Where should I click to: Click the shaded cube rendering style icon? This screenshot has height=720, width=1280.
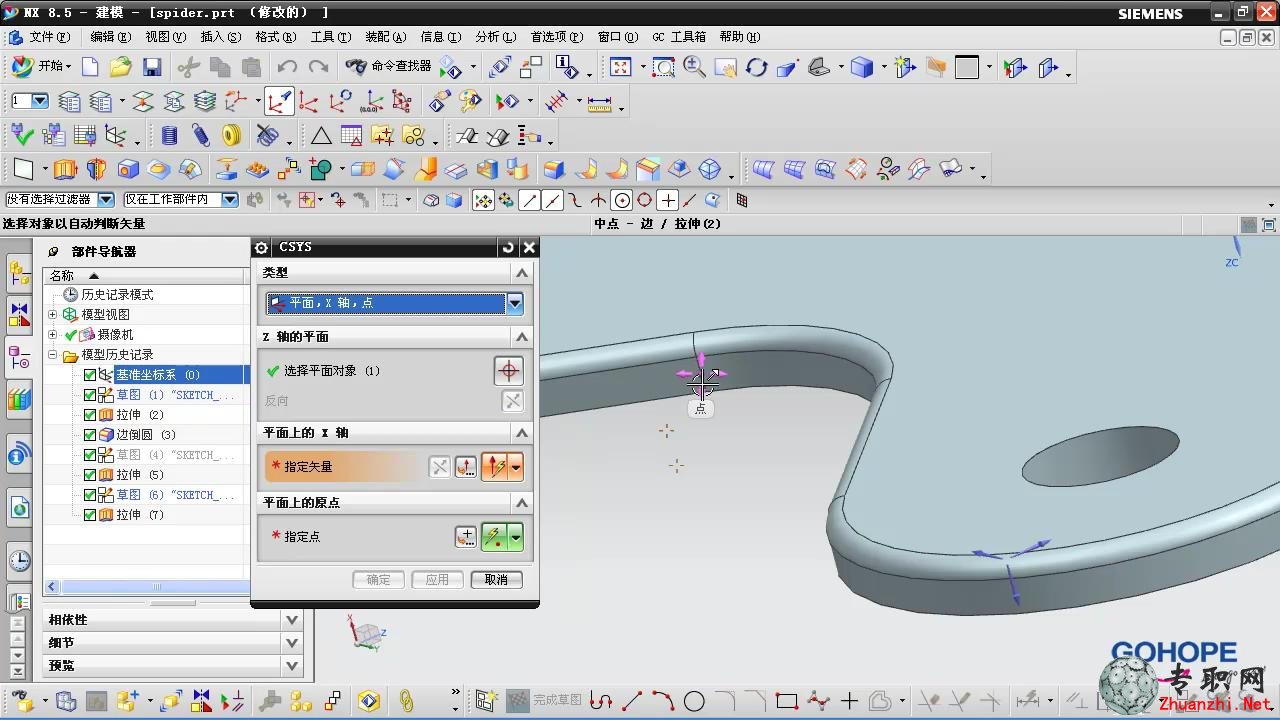[x=862, y=67]
